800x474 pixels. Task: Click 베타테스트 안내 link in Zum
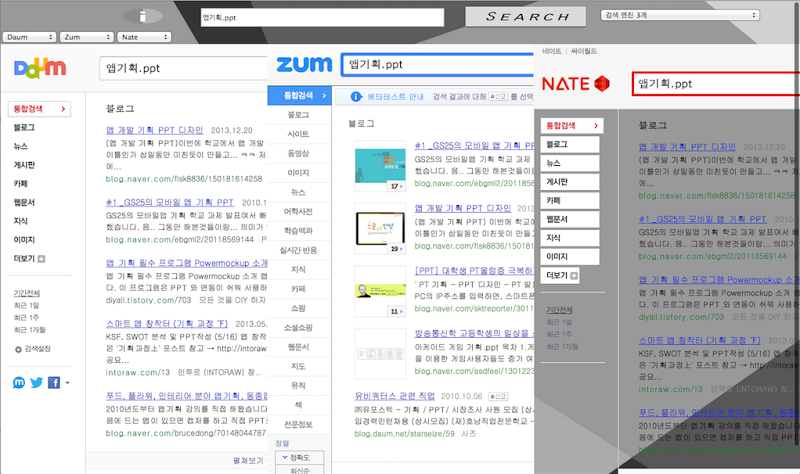point(395,96)
